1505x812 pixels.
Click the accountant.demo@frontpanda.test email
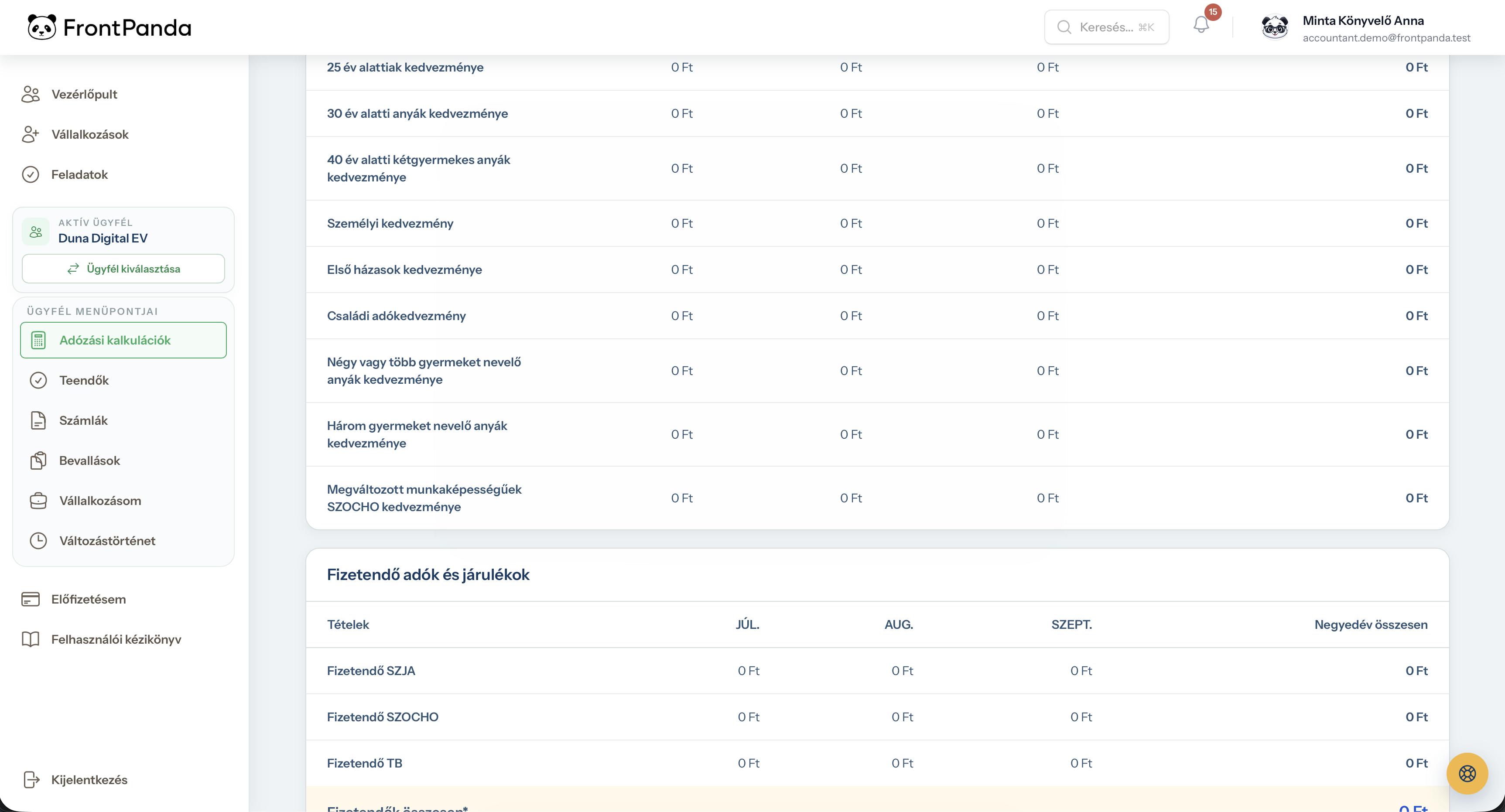click(1386, 38)
